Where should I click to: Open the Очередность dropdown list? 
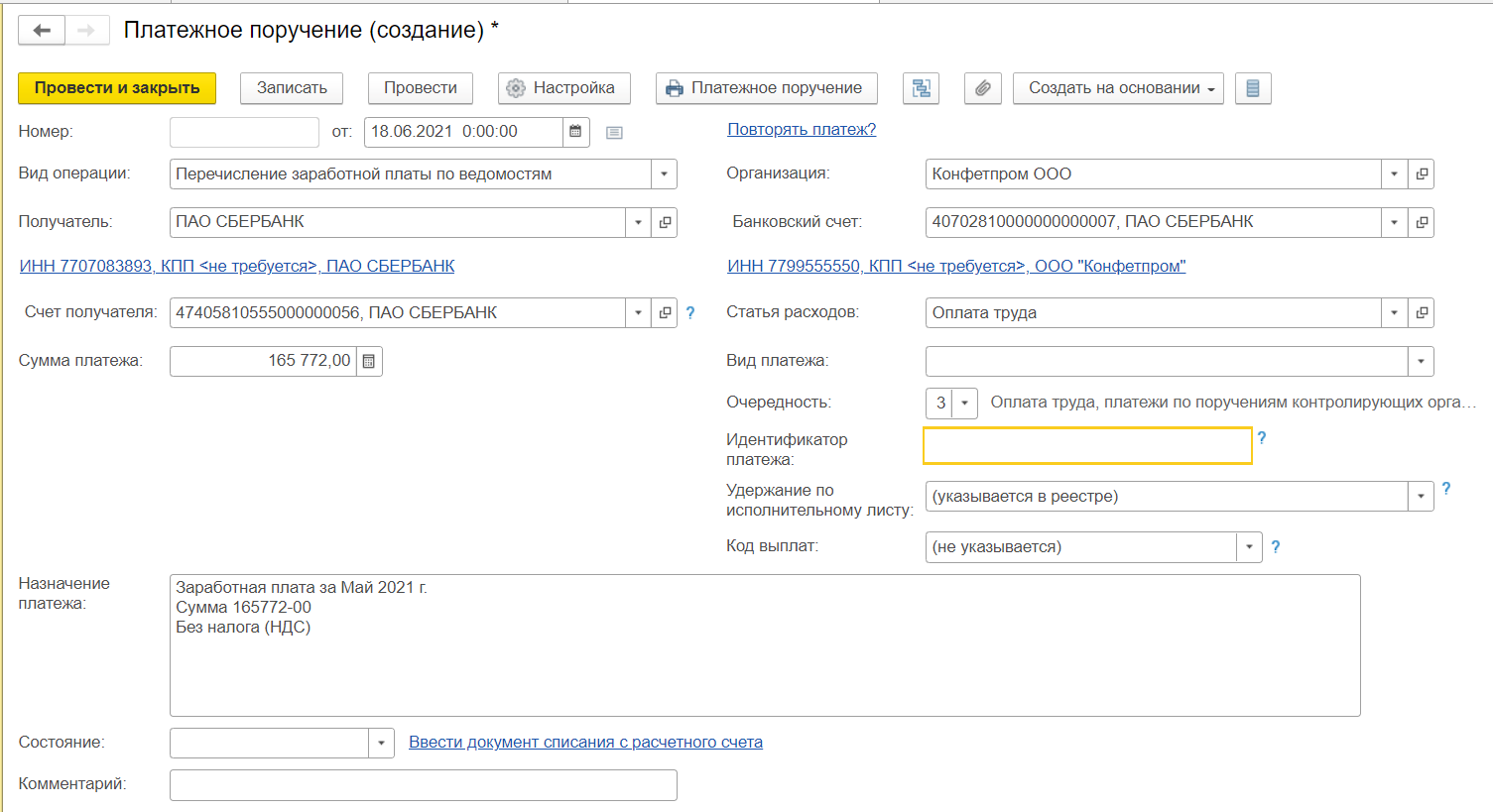964,404
